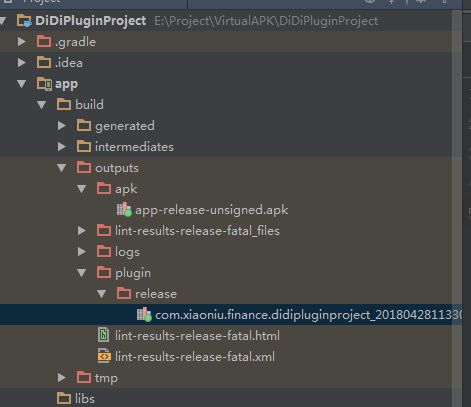Click the .gradle folder icon
The height and width of the screenshot is (407, 471).
tap(44, 42)
